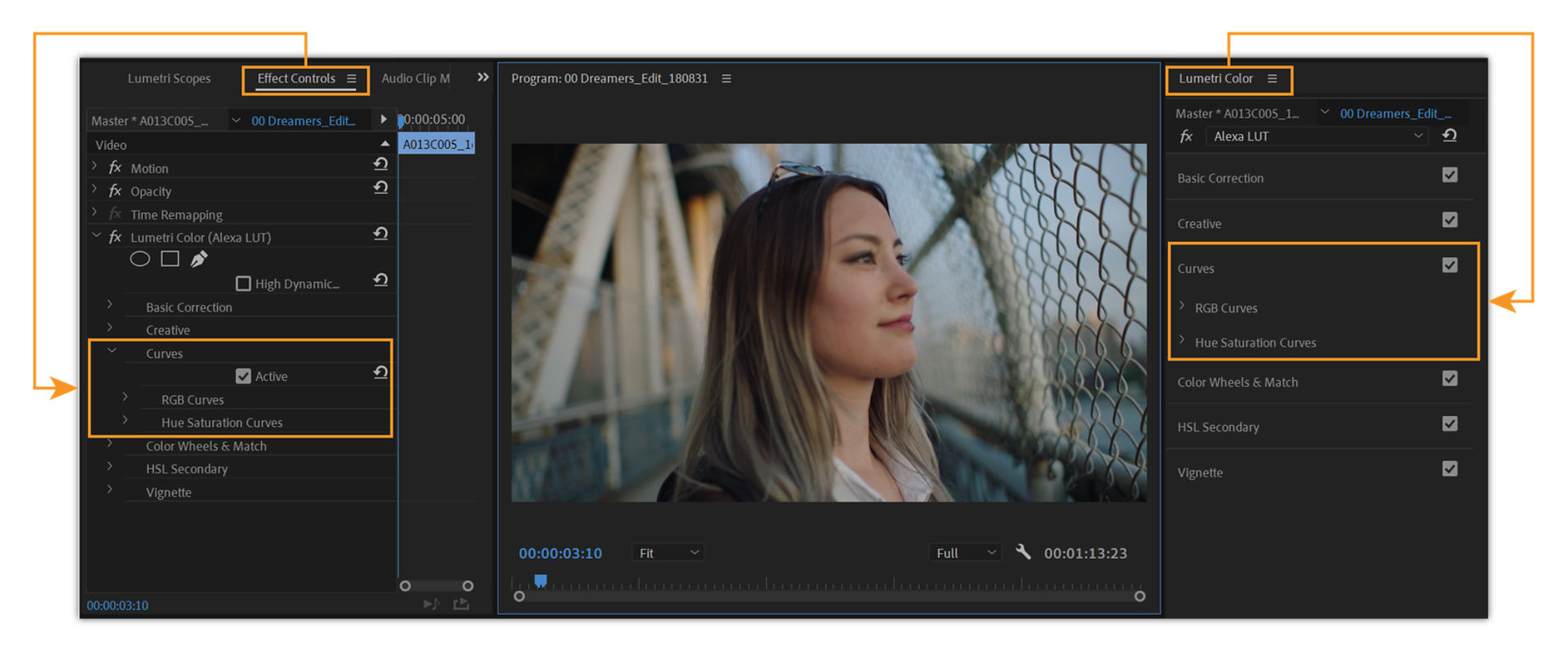
Task: Expand RGB Curves in Effect Controls
Action: coord(125,396)
